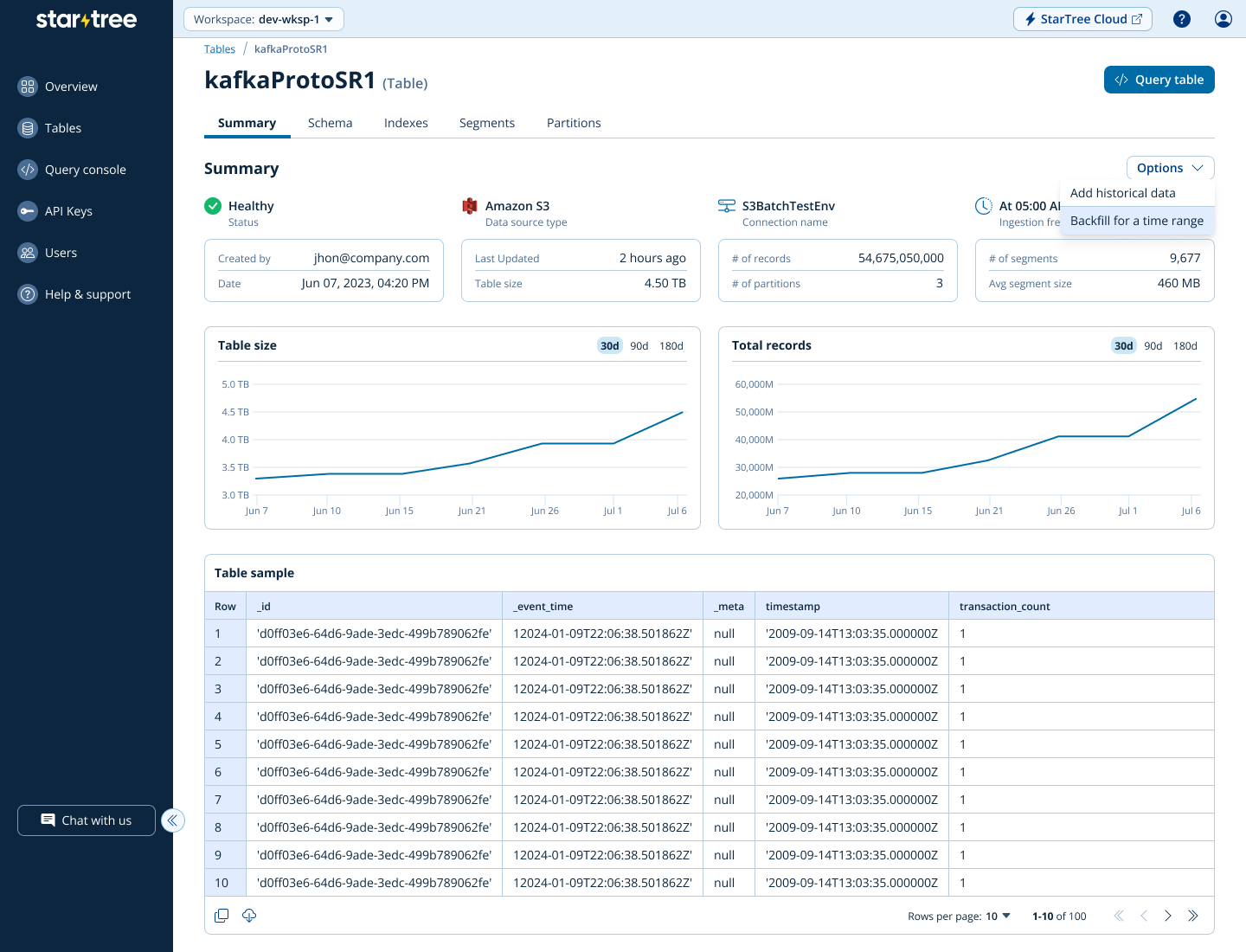Switch to the Segments tab

tap(486, 123)
